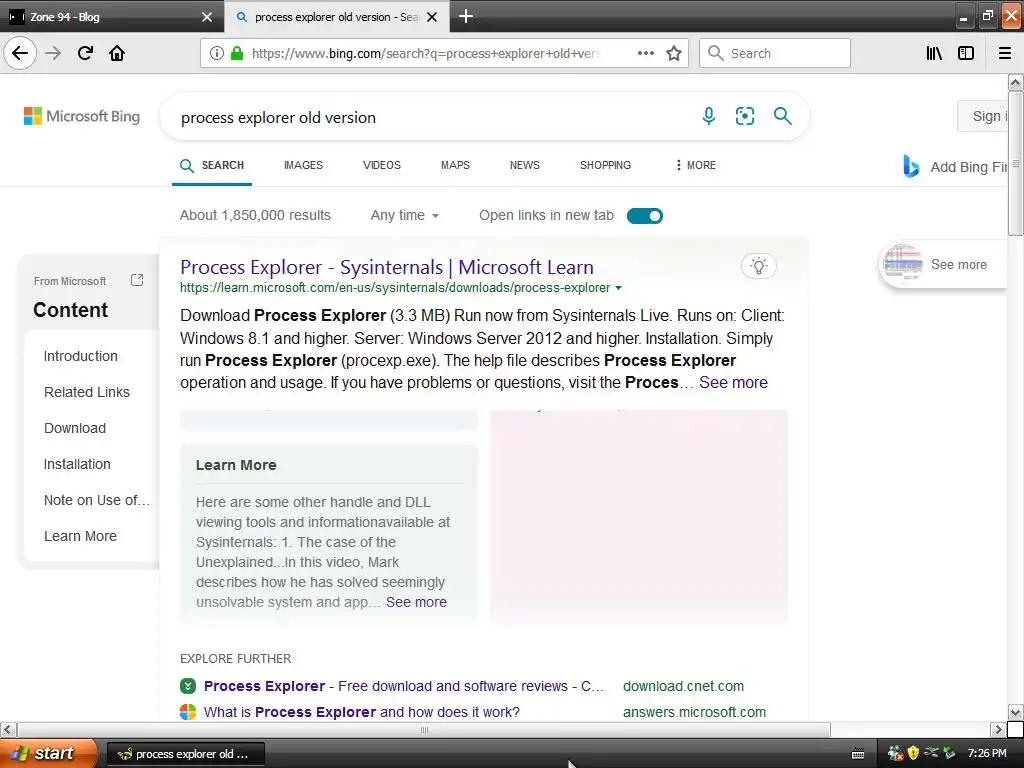Click the 7:26 PM system clock
The width and height of the screenshot is (1024, 768).
coord(987,753)
